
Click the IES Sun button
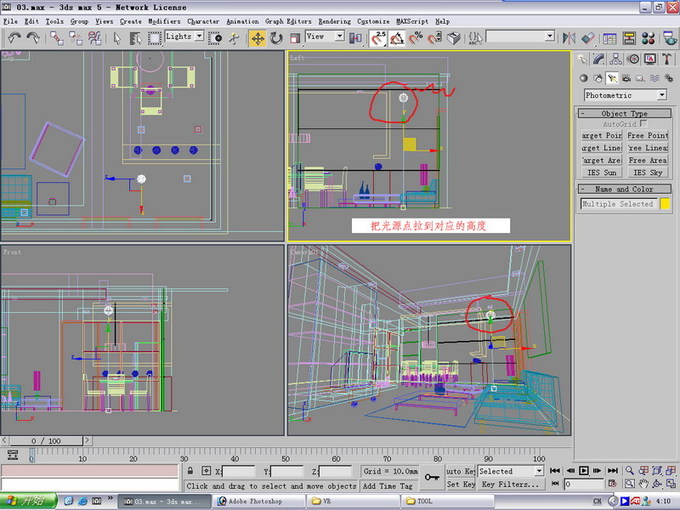(x=602, y=173)
